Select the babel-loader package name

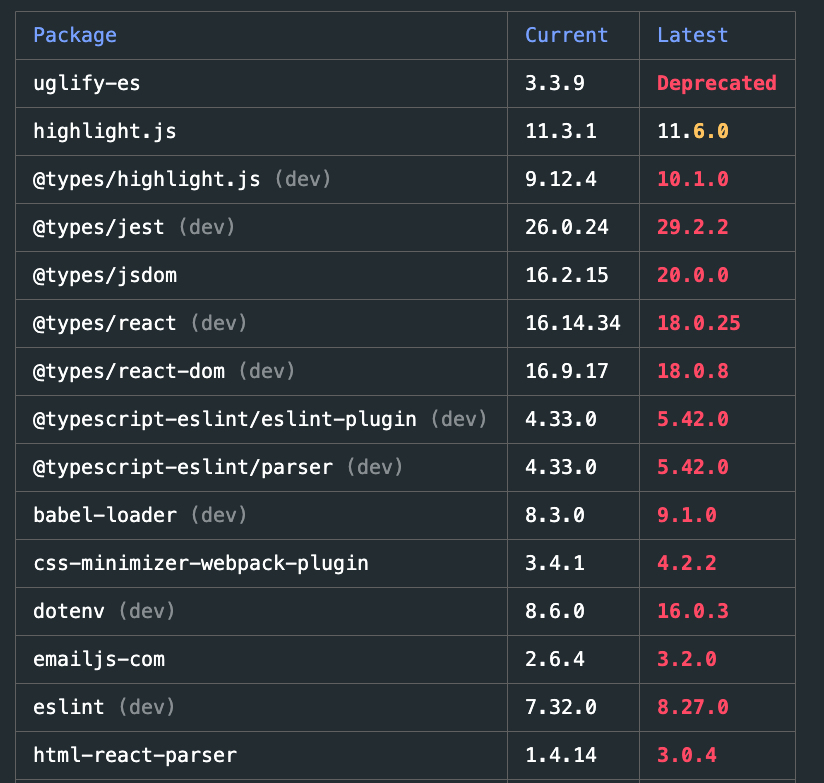coord(105,516)
